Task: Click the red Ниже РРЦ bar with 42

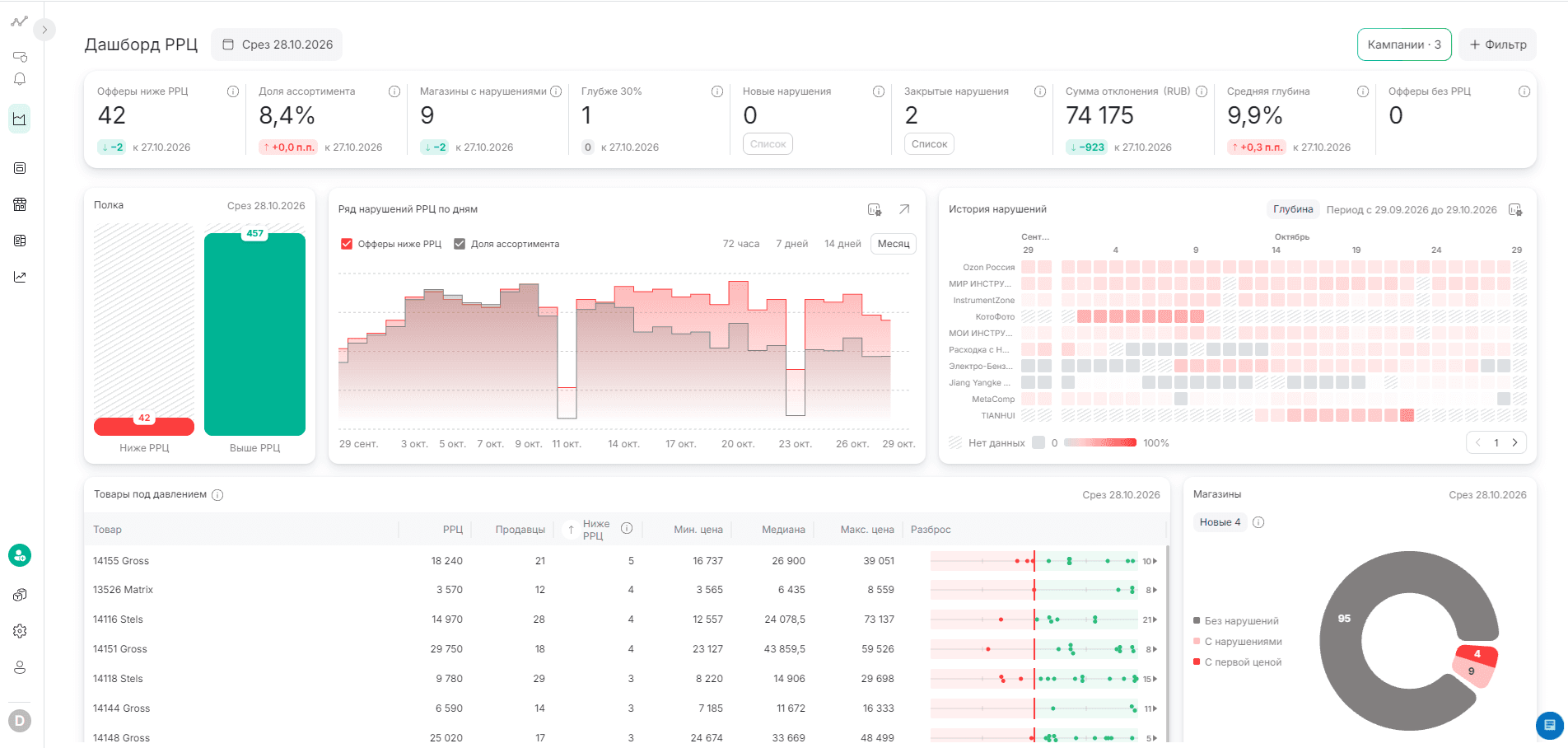Action: 144,426
